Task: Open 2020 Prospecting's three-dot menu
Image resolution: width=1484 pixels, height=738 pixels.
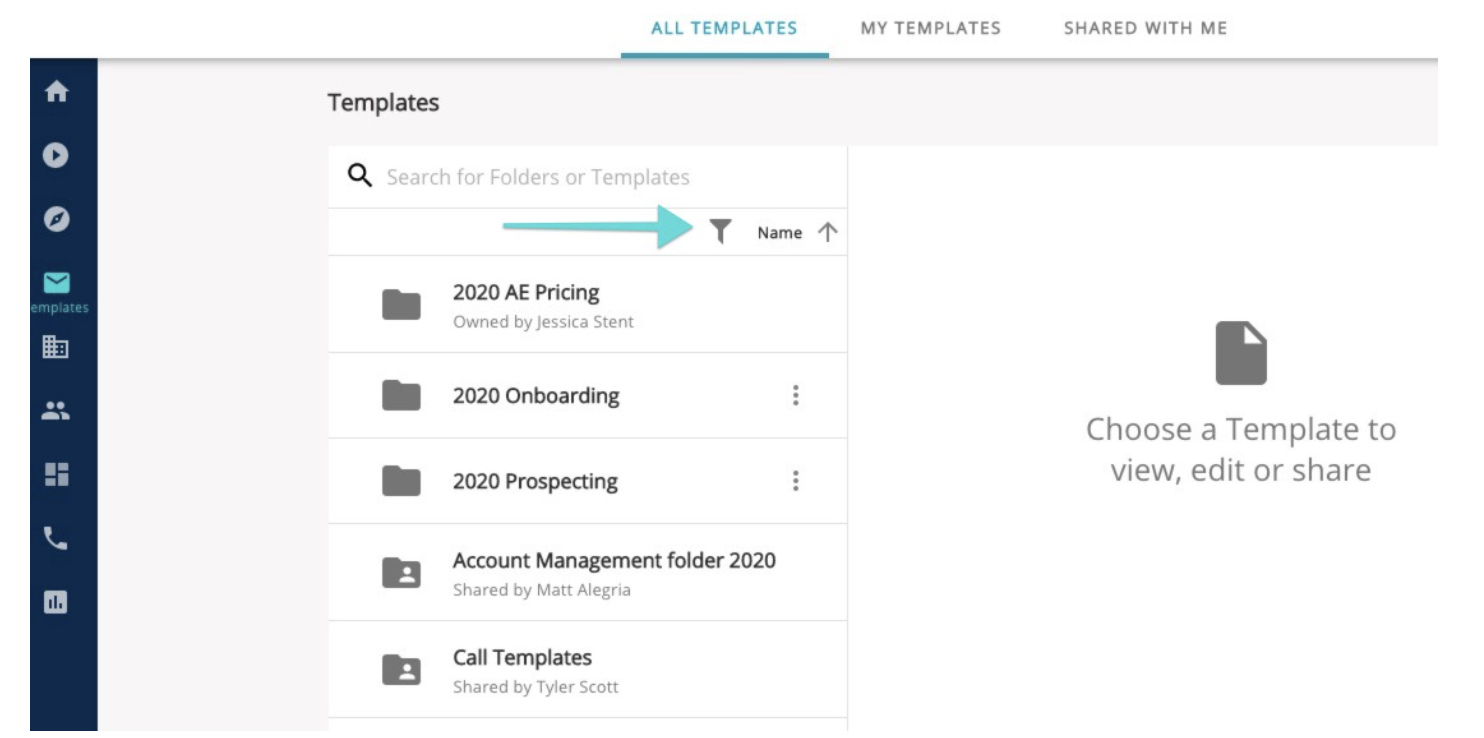Action: [x=795, y=481]
